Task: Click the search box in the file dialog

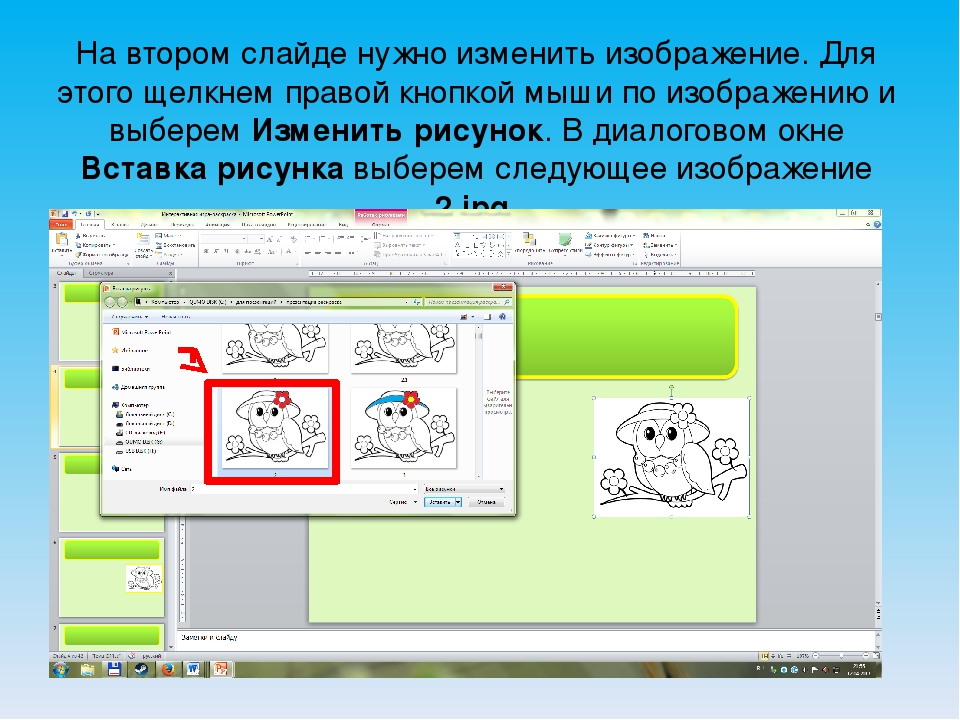Action: click(x=468, y=302)
